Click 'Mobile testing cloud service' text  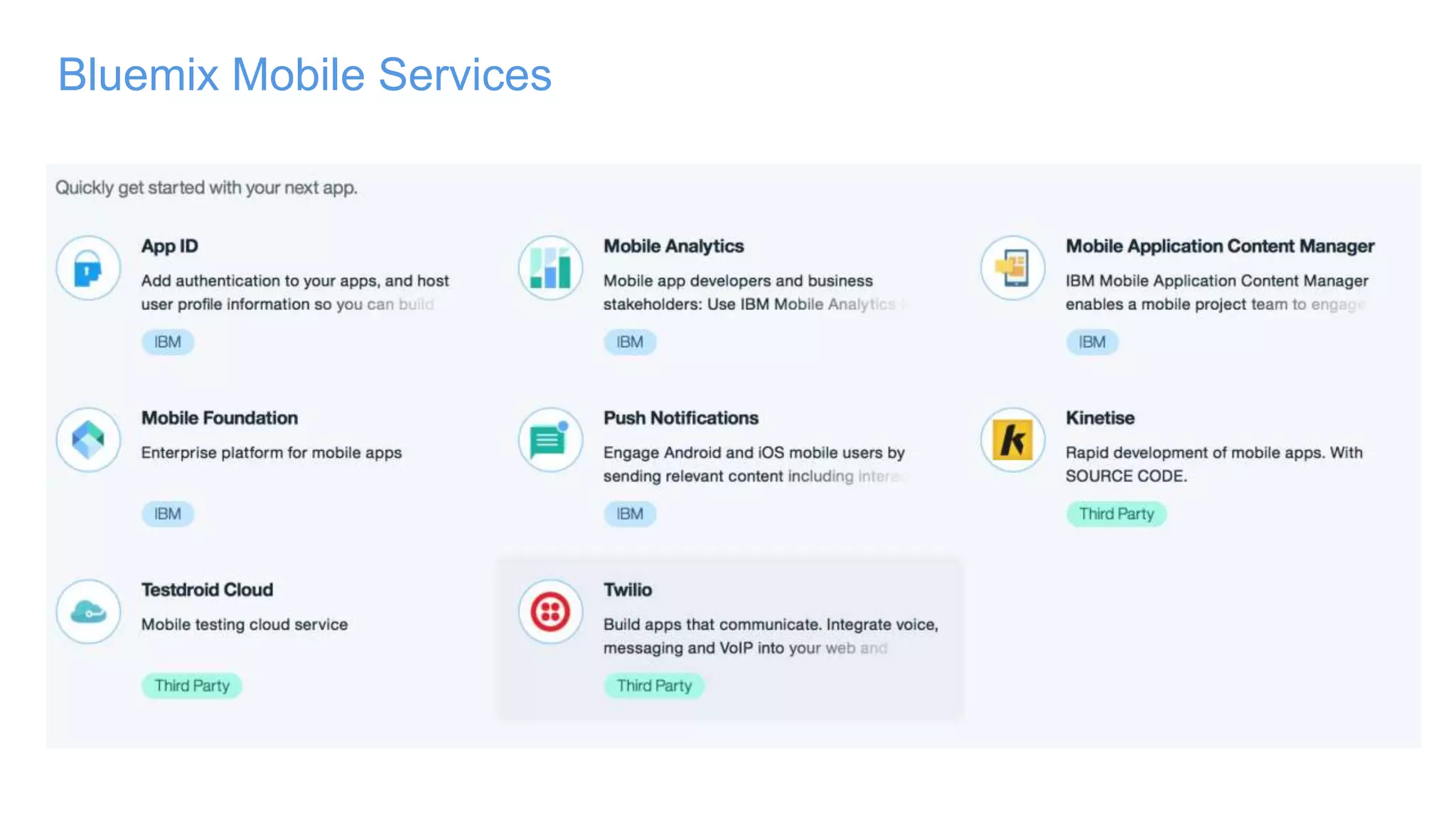[245, 625]
